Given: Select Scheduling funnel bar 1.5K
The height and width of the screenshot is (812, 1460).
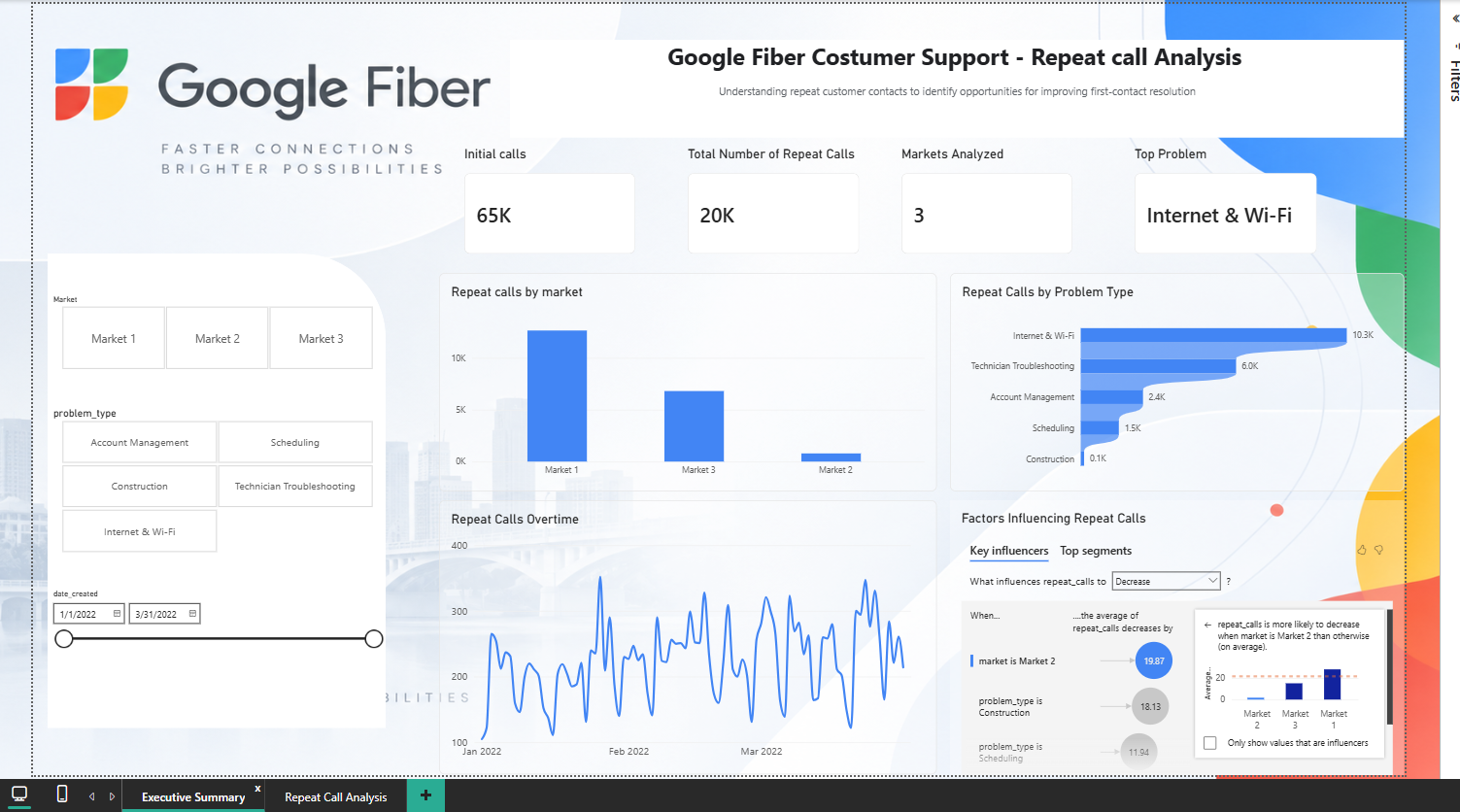Looking at the screenshot, I should click(1100, 428).
